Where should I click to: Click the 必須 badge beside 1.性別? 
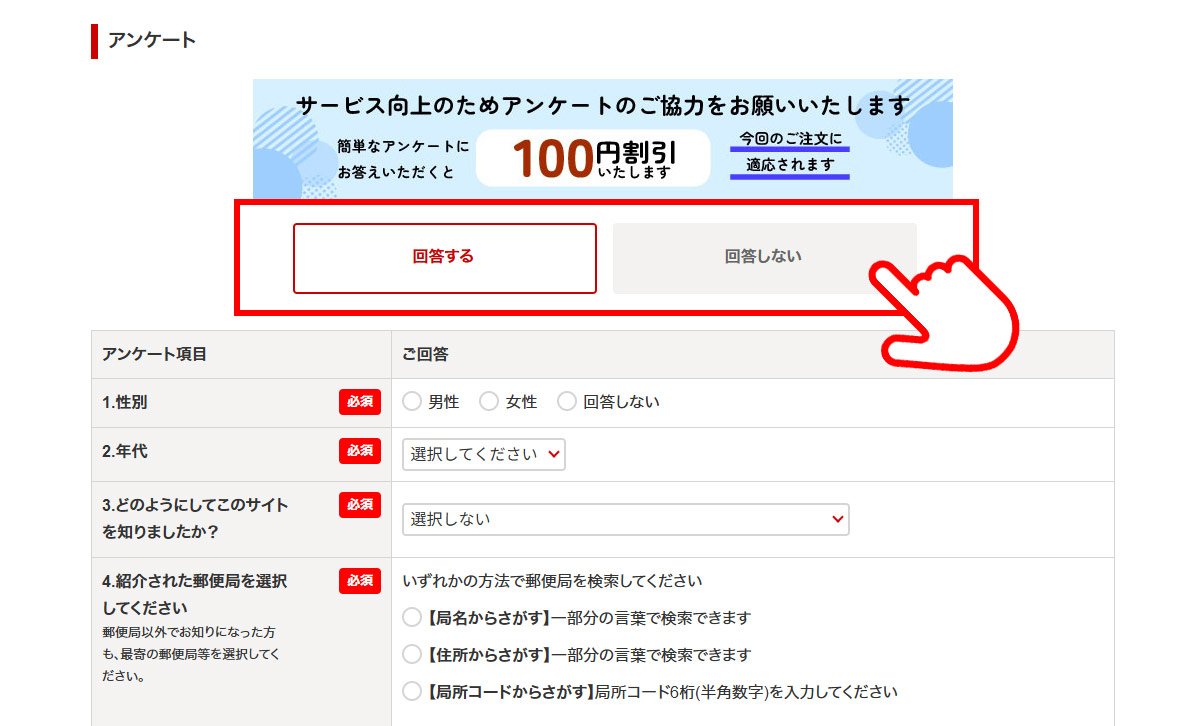(359, 402)
